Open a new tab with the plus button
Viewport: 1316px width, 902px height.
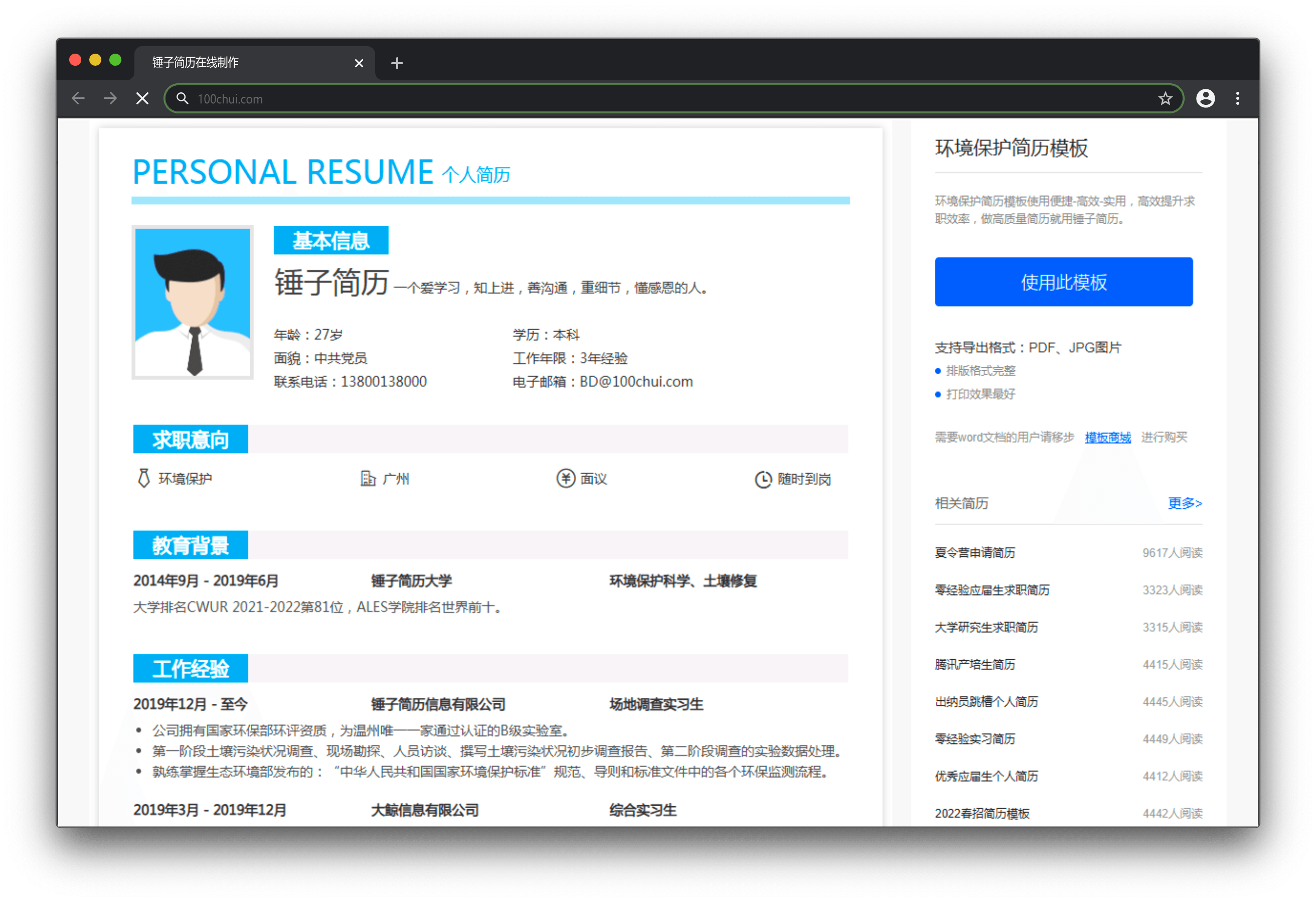397,63
